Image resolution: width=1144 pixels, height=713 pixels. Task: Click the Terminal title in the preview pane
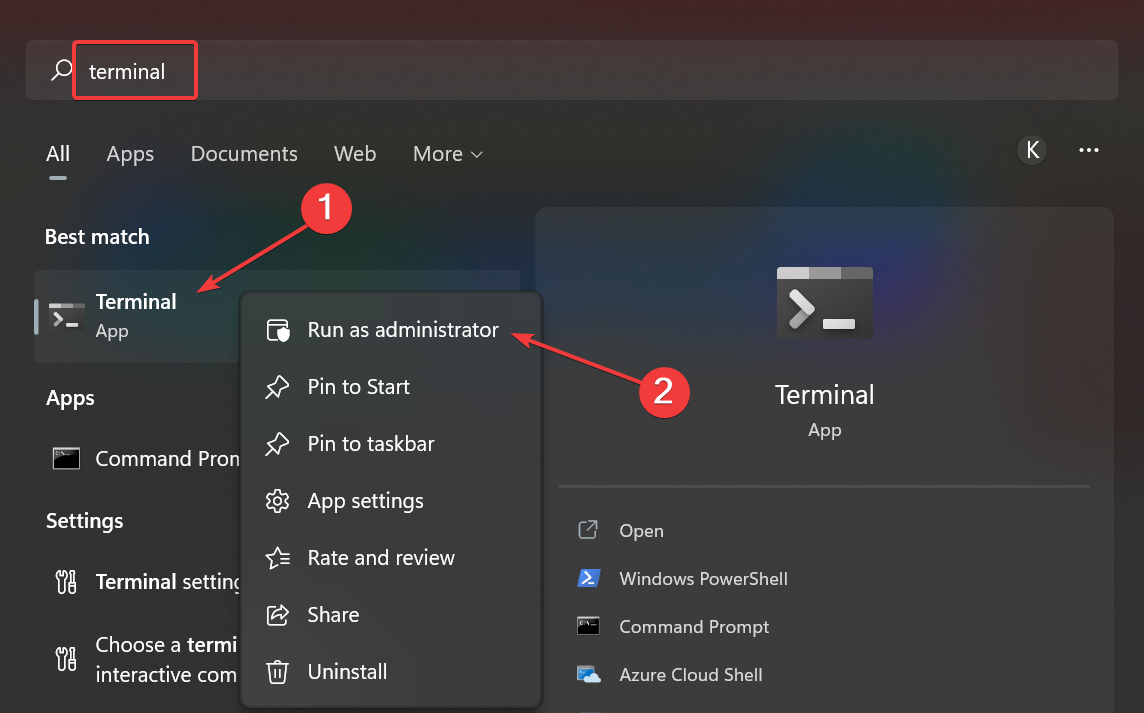tap(824, 395)
